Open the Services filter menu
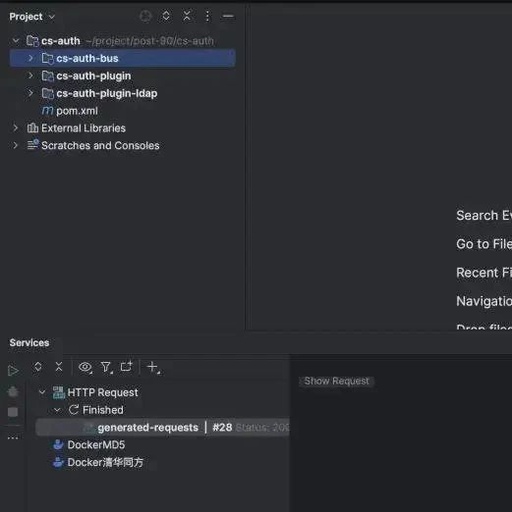 (106, 367)
